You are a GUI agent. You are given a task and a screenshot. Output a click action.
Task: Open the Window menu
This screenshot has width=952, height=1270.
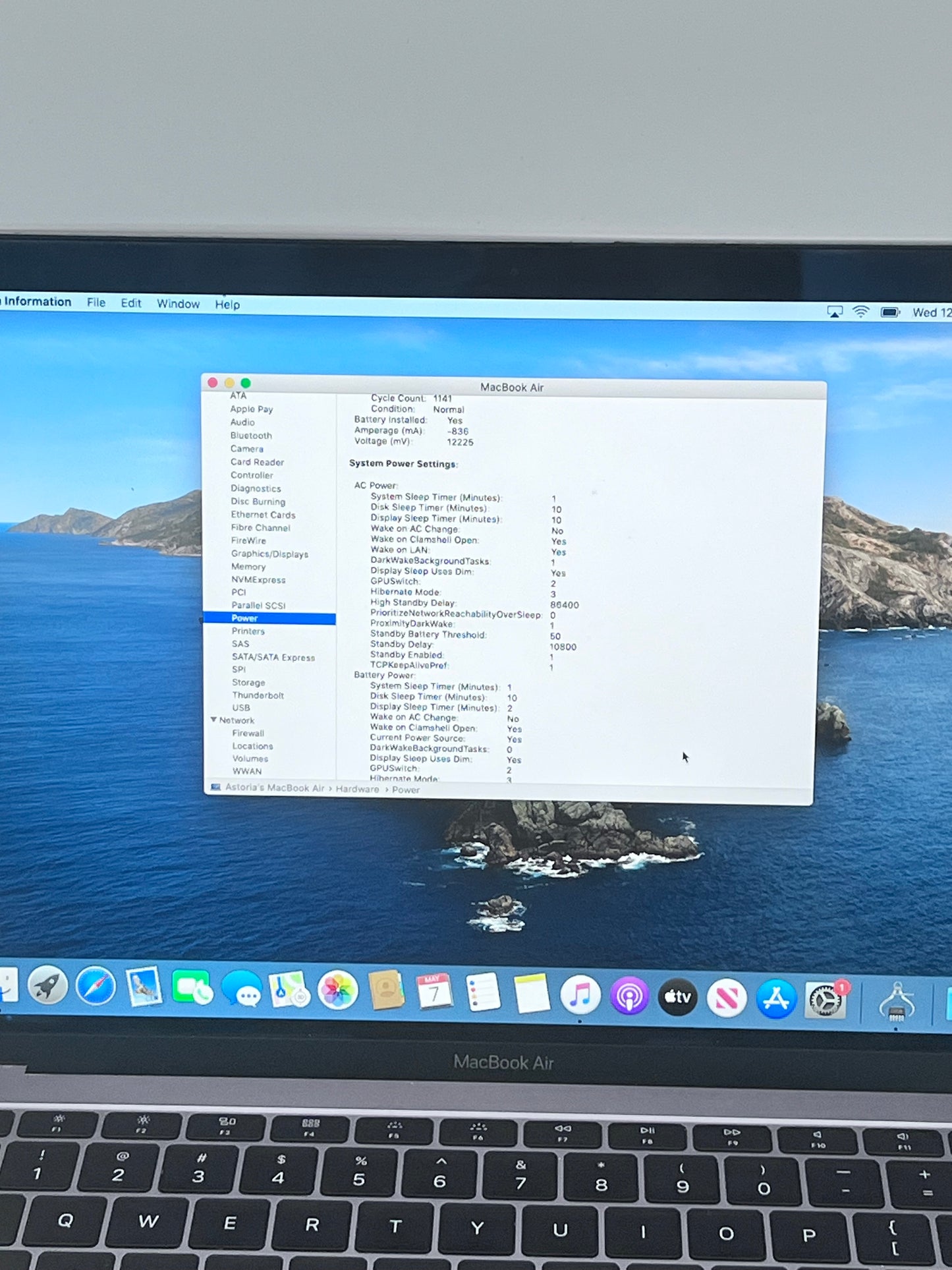pyautogui.click(x=178, y=304)
